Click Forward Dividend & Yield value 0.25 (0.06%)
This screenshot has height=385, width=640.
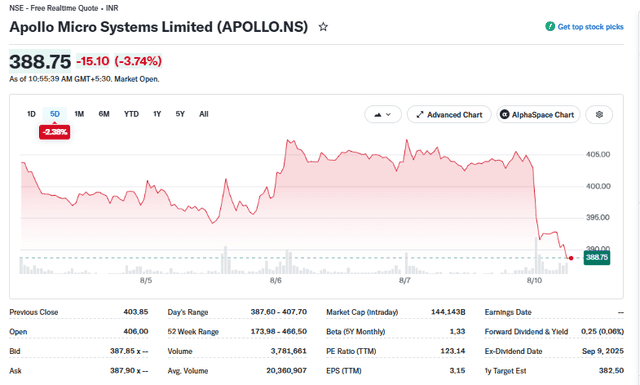[x=602, y=332]
